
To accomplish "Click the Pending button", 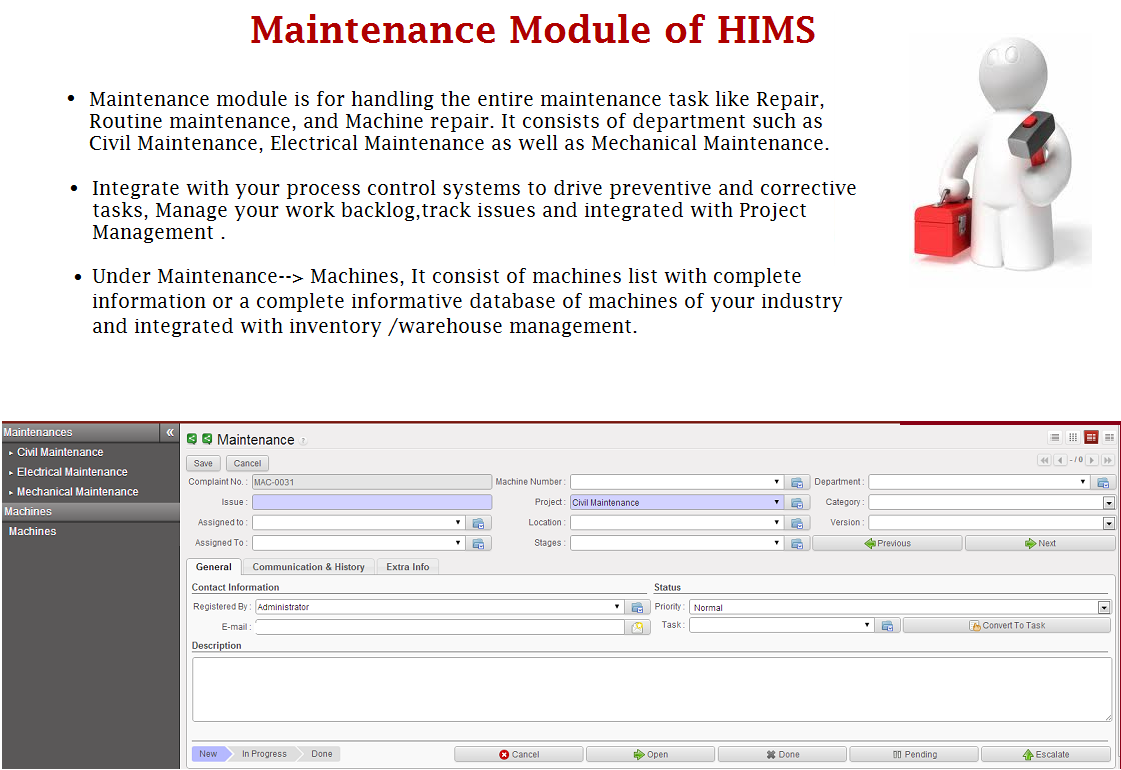I will tap(914, 754).
